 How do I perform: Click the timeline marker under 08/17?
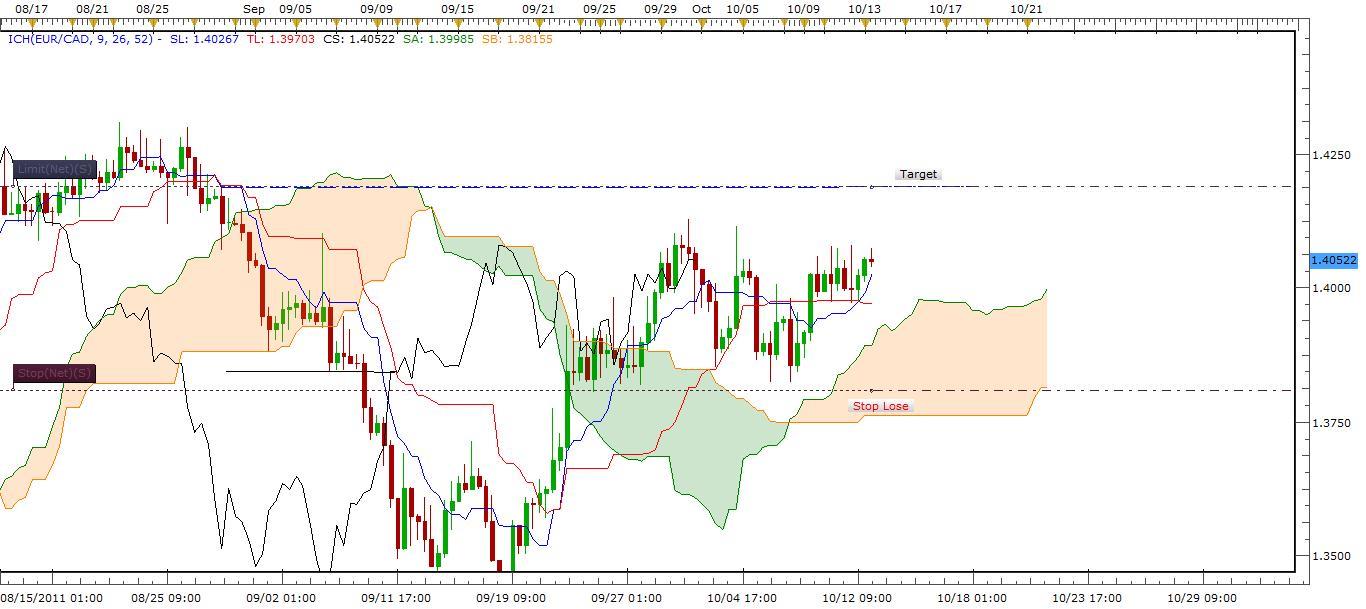[x=31, y=21]
